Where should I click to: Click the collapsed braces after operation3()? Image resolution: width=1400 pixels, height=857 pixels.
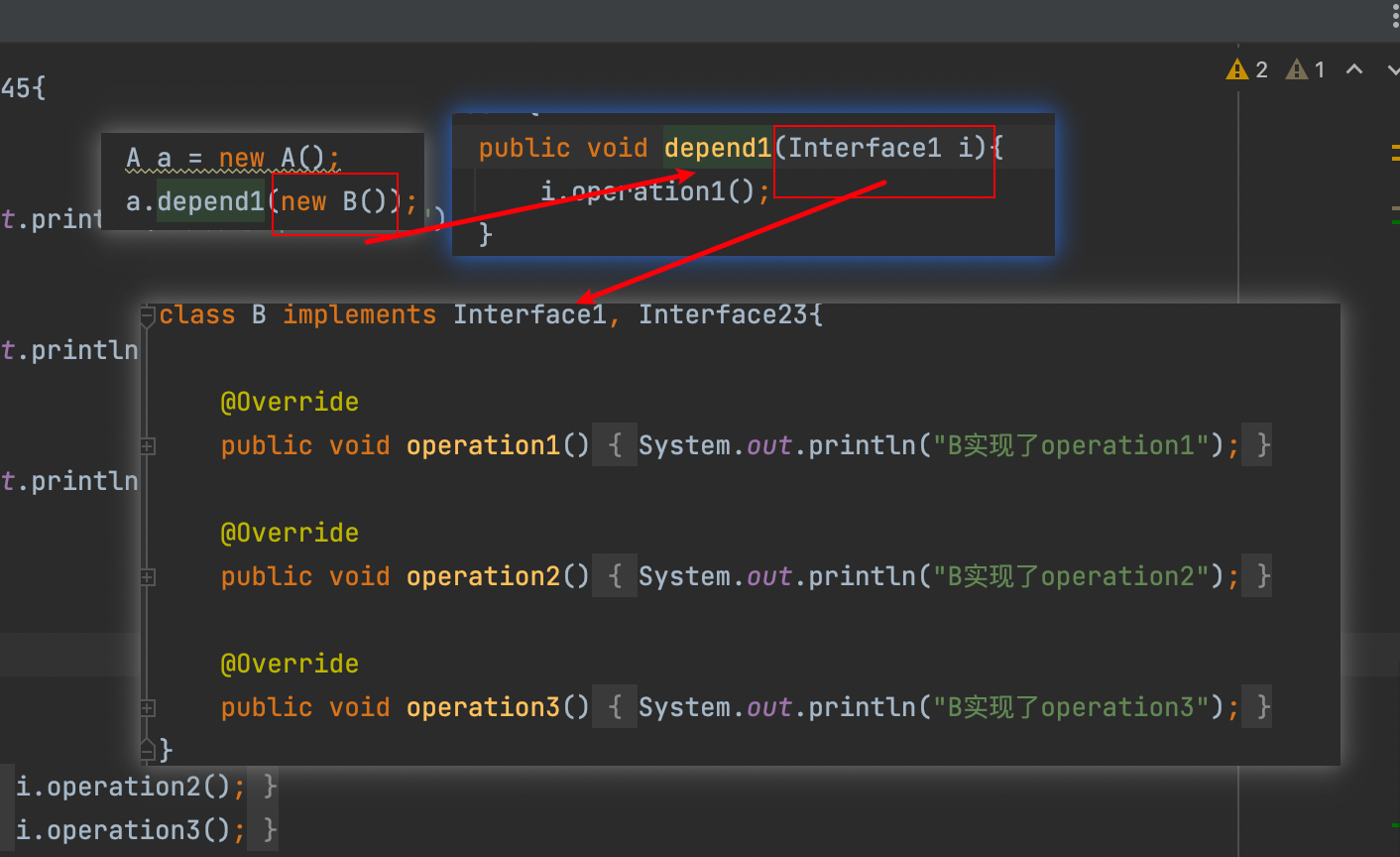coord(615,707)
